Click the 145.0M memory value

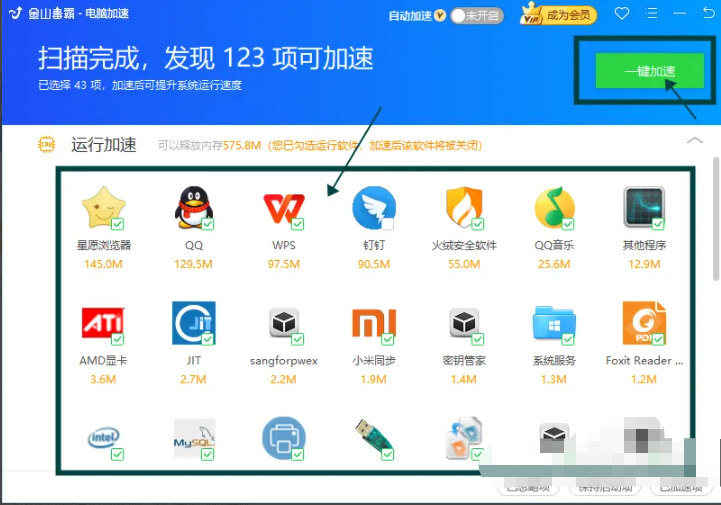tap(103, 264)
